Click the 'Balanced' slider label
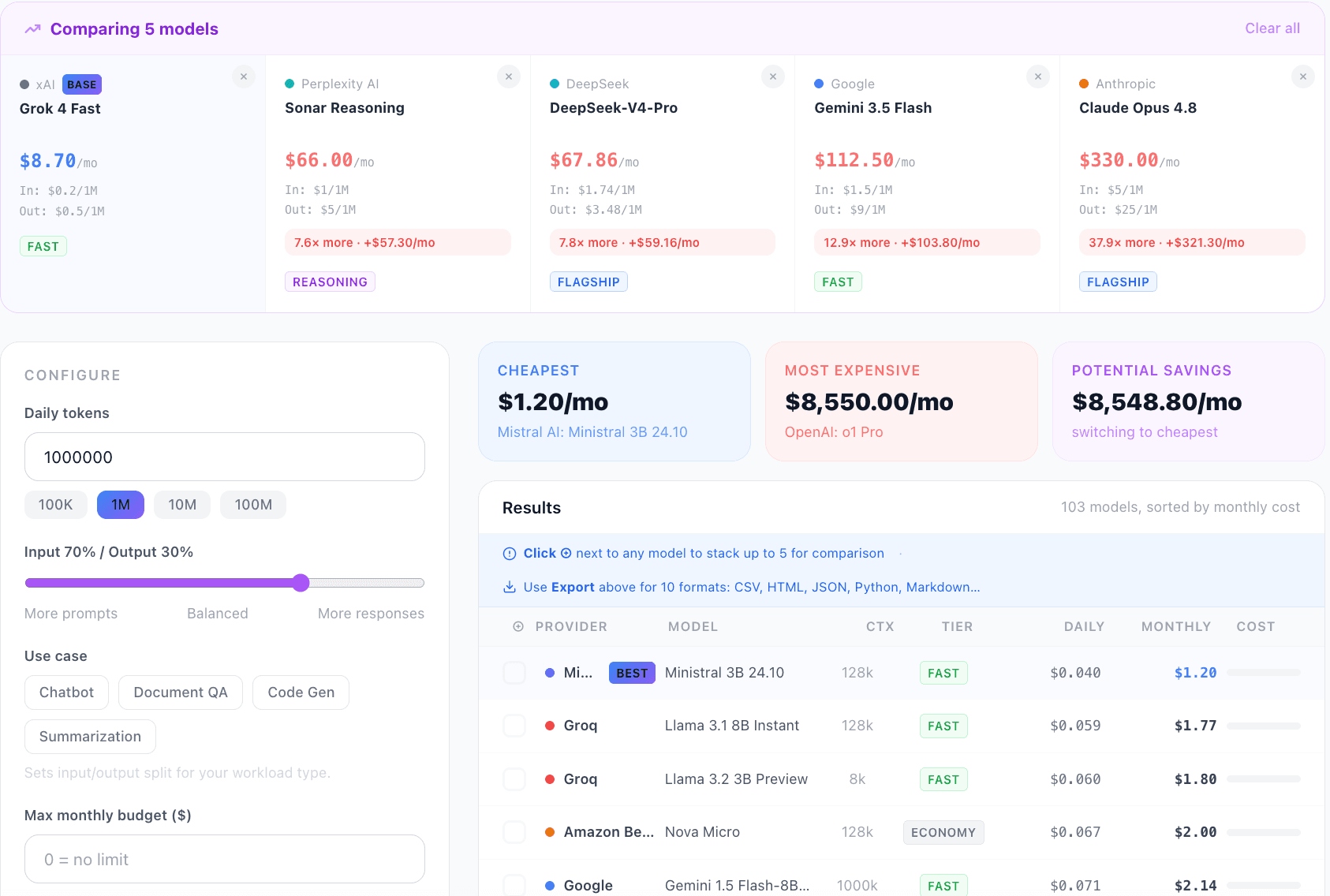The height and width of the screenshot is (896, 1330). (x=218, y=614)
